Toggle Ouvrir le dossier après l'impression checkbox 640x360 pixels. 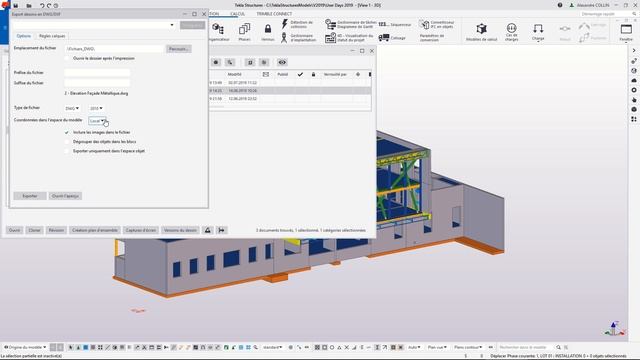coord(67,58)
